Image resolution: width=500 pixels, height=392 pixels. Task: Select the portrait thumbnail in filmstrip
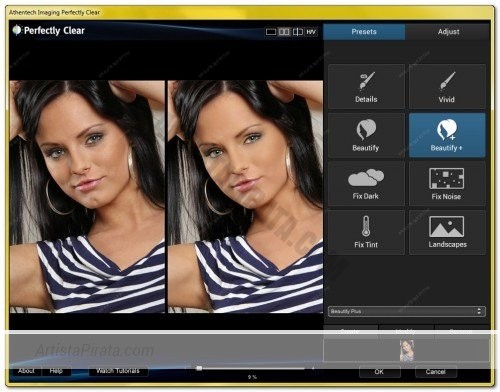[x=407, y=351]
